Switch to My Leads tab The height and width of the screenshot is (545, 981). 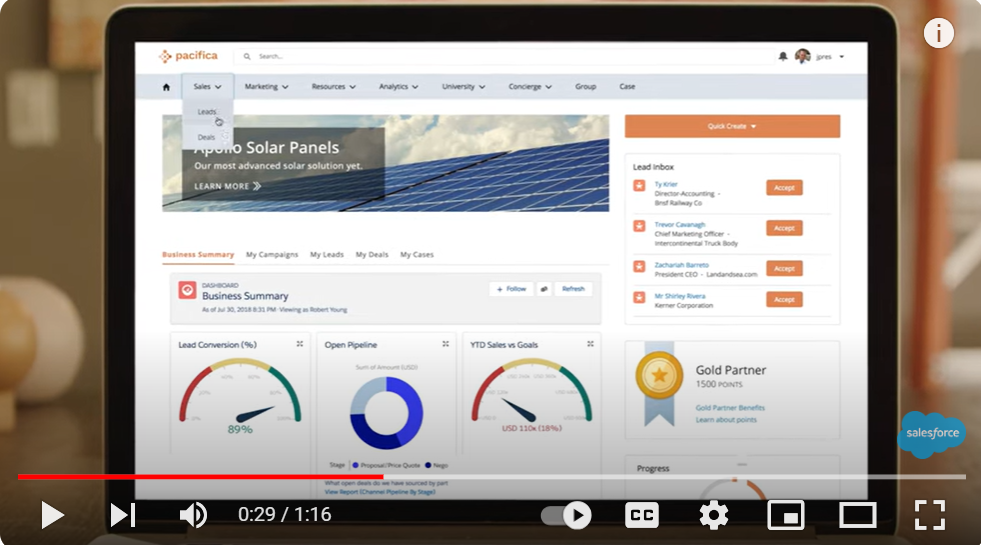coord(327,255)
